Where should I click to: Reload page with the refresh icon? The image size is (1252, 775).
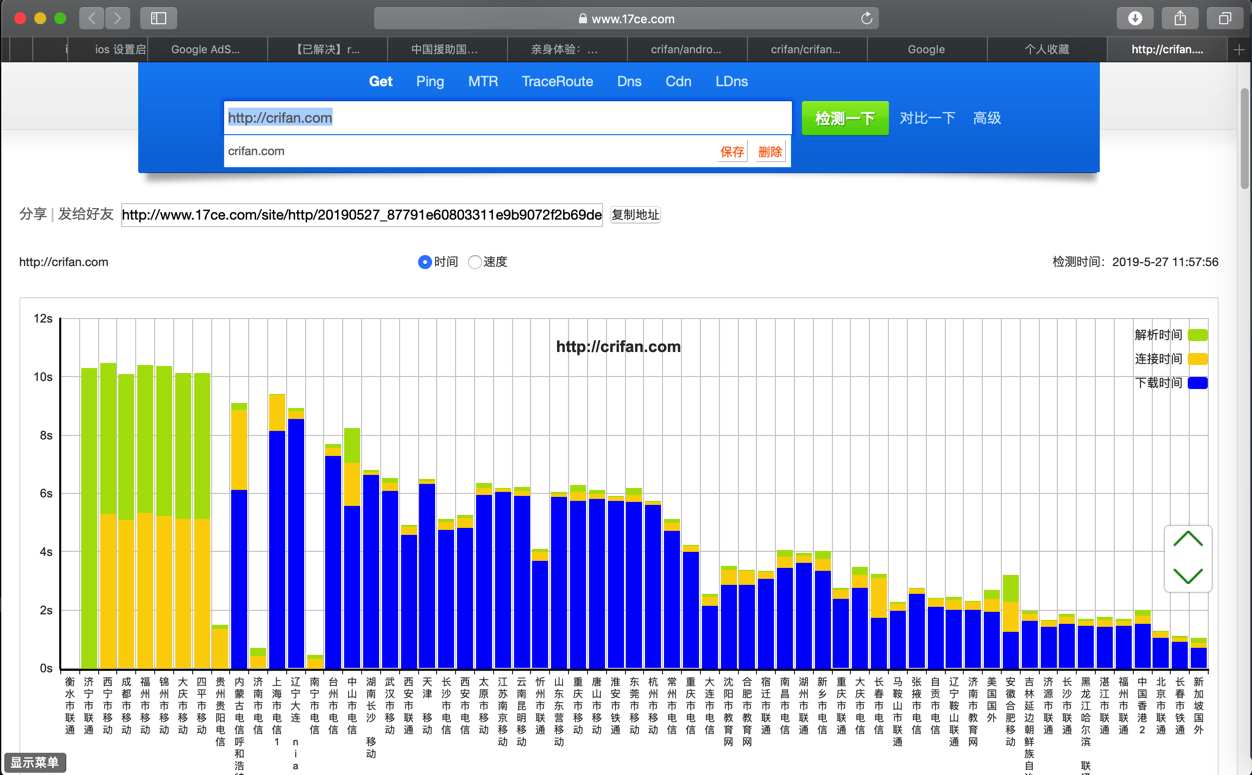coord(866,18)
